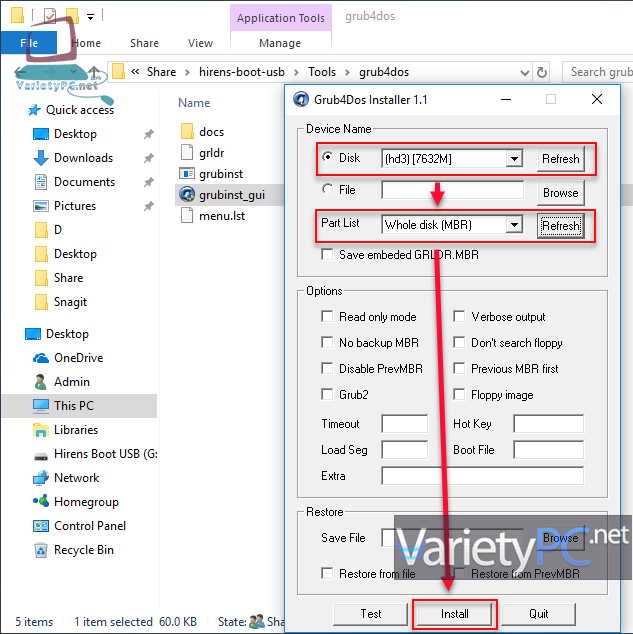Viewport: 633px width, 634px height.
Task: Check Save embeded GRLDR.MBR
Action: tap(327, 255)
